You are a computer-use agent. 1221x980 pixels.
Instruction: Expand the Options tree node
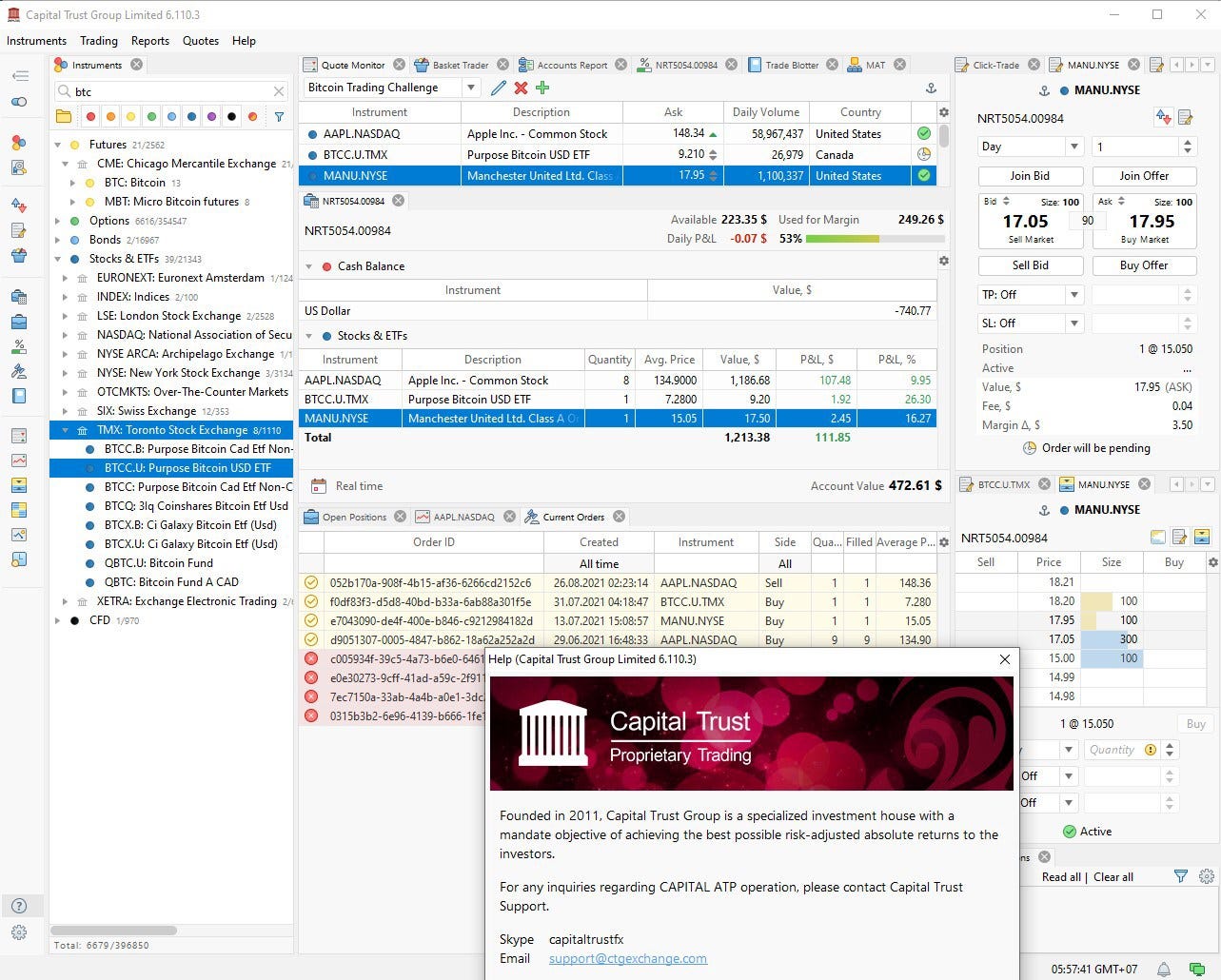coord(58,221)
